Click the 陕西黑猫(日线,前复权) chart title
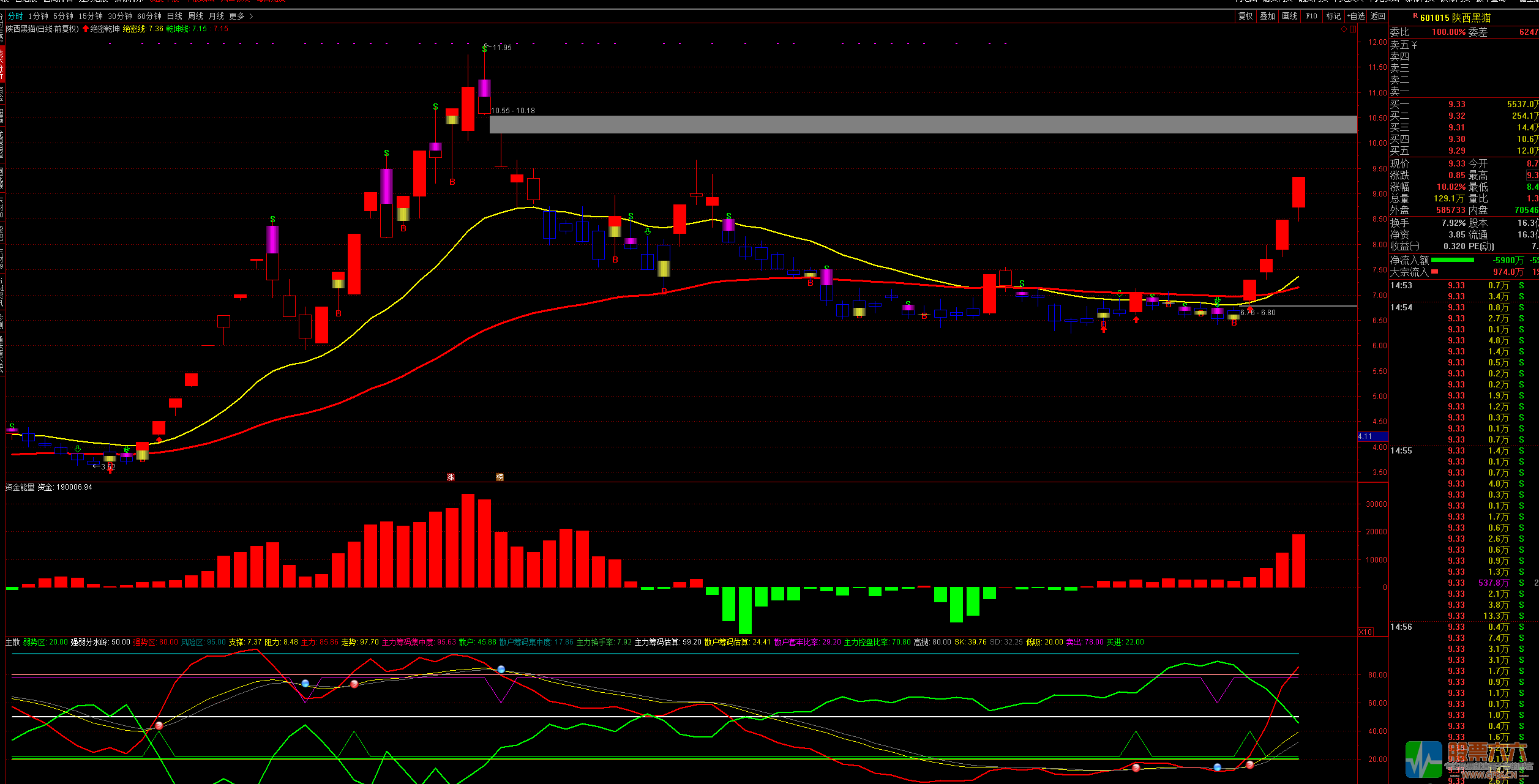The image size is (1539, 784). (42, 29)
